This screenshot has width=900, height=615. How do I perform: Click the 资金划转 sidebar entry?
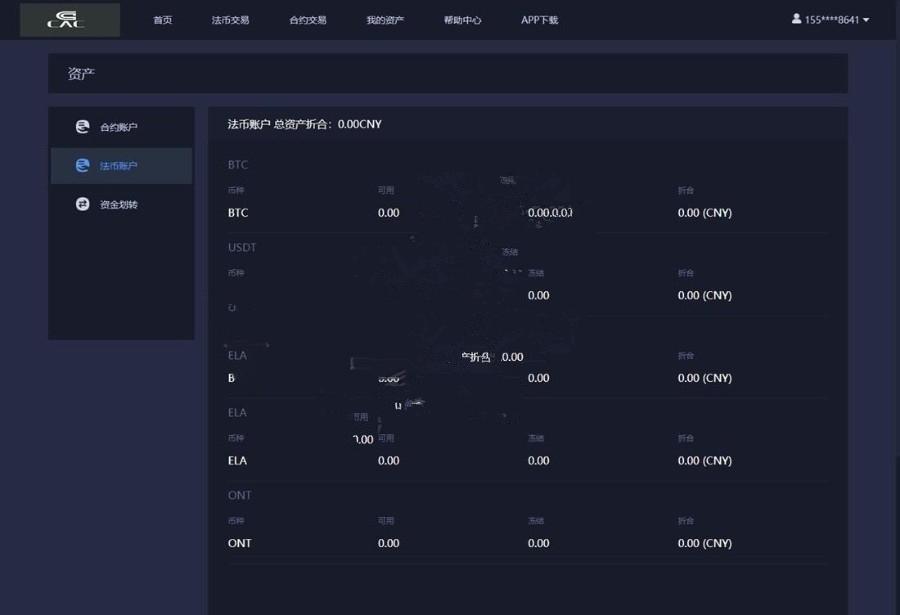(118, 204)
